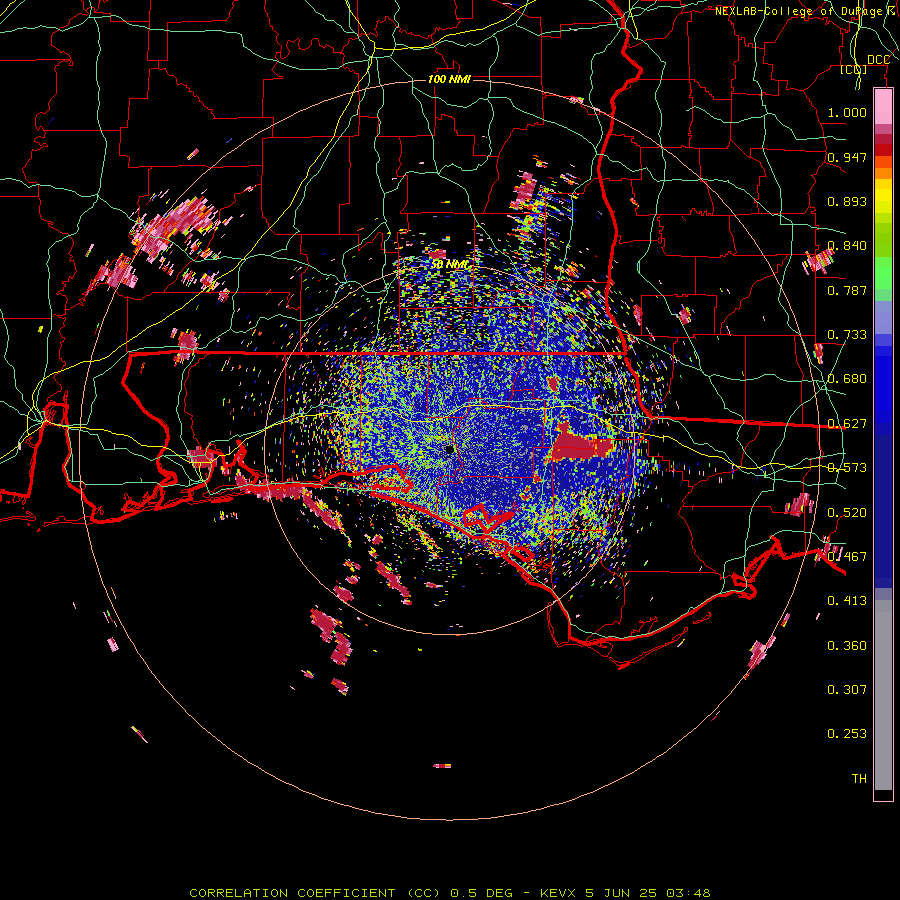
Task: Click the 0.307 scale label
Action: pos(847,690)
